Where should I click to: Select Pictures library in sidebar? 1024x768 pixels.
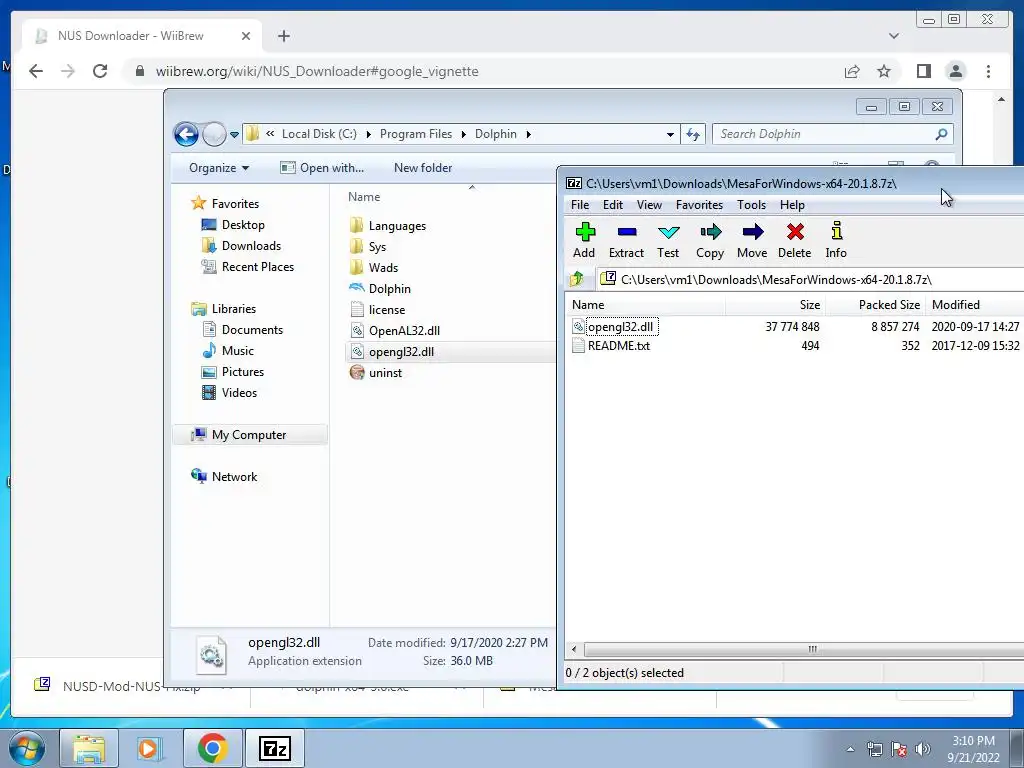[232, 372]
